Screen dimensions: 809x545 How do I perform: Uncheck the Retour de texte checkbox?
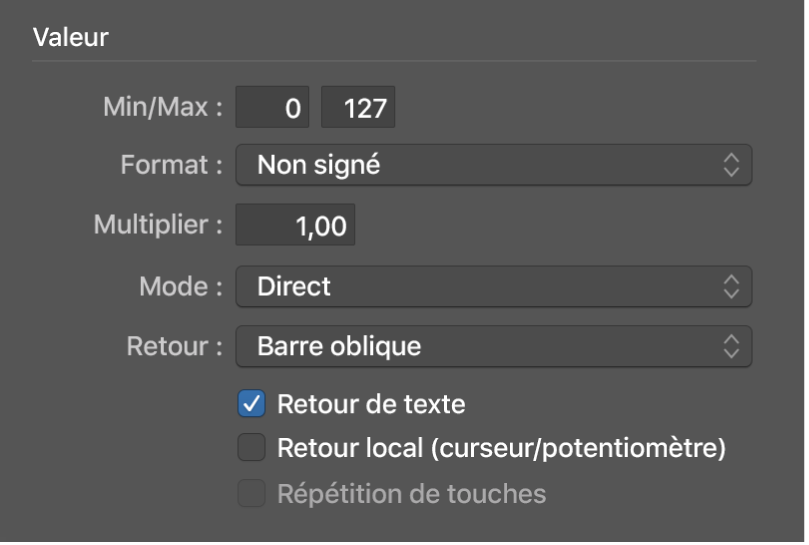click(252, 405)
